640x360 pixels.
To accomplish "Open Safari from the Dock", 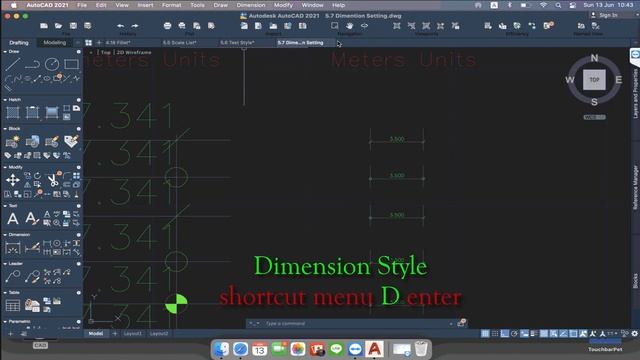I will coord(240,349).
